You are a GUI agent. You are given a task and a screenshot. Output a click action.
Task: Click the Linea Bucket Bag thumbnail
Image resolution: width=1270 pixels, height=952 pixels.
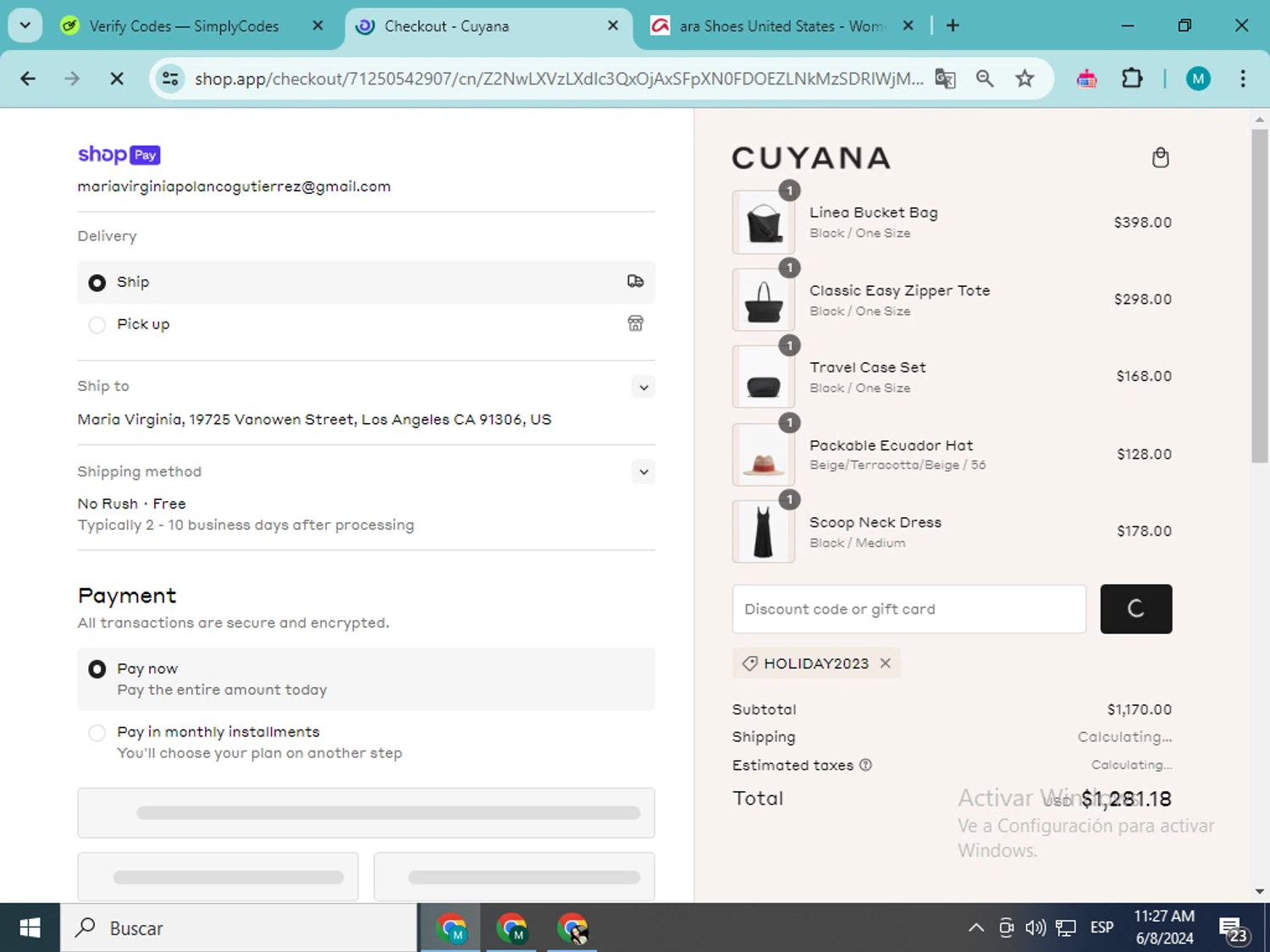pyautogui.click(x=764, y=223)
